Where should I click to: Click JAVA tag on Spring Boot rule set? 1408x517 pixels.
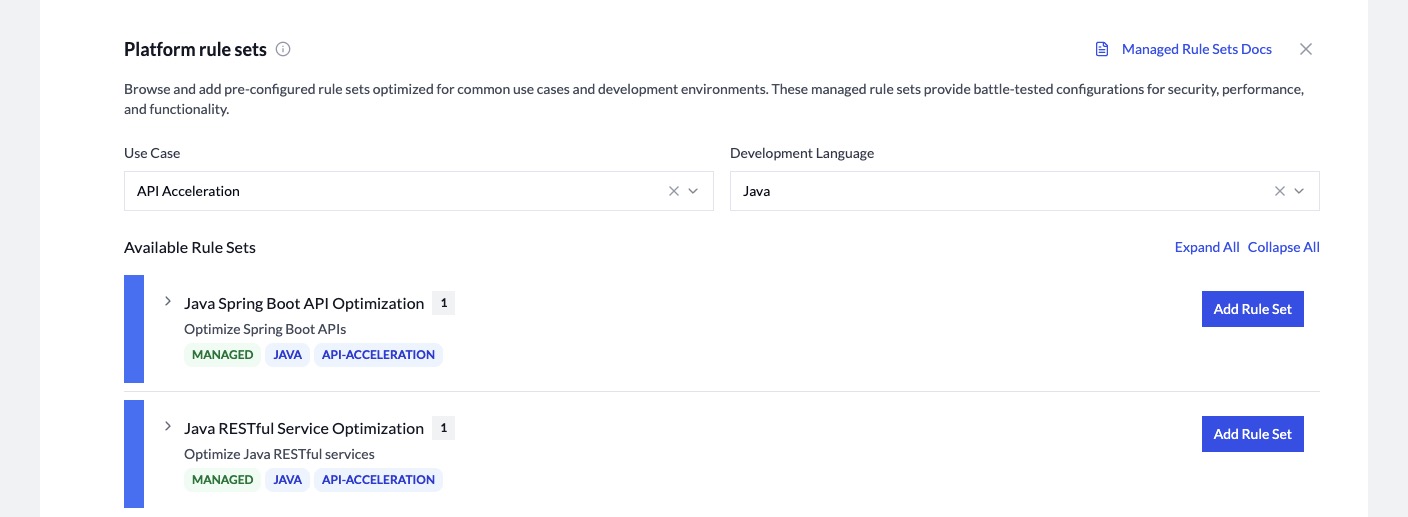coord(287,355)
